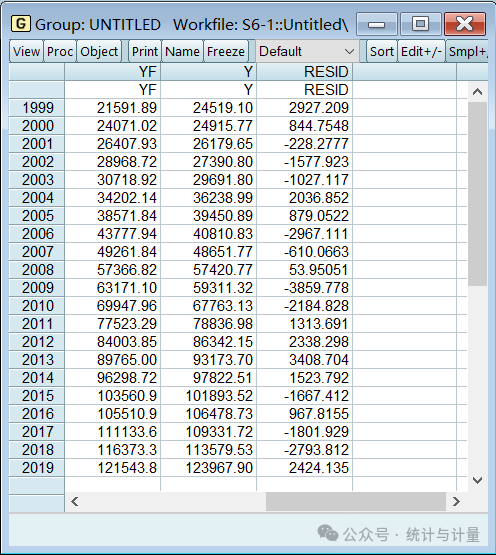Select row label 1999
The height and width of the screenshot is (555, 496).
[x=37, y=108]
